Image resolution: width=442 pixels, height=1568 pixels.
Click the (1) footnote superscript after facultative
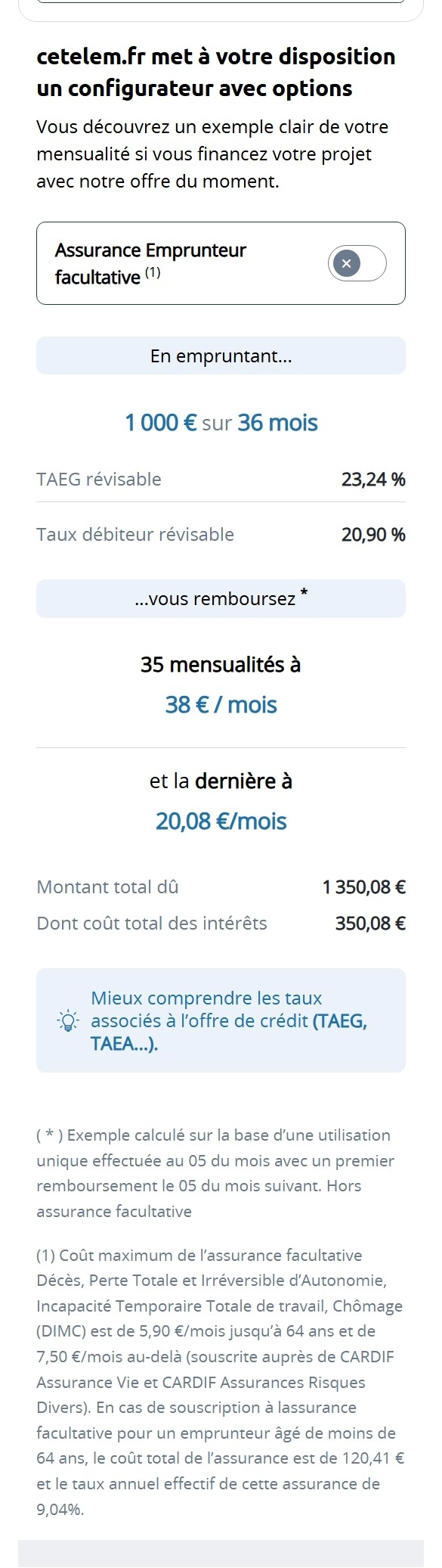pyautogui.click(x=153, y=273)
